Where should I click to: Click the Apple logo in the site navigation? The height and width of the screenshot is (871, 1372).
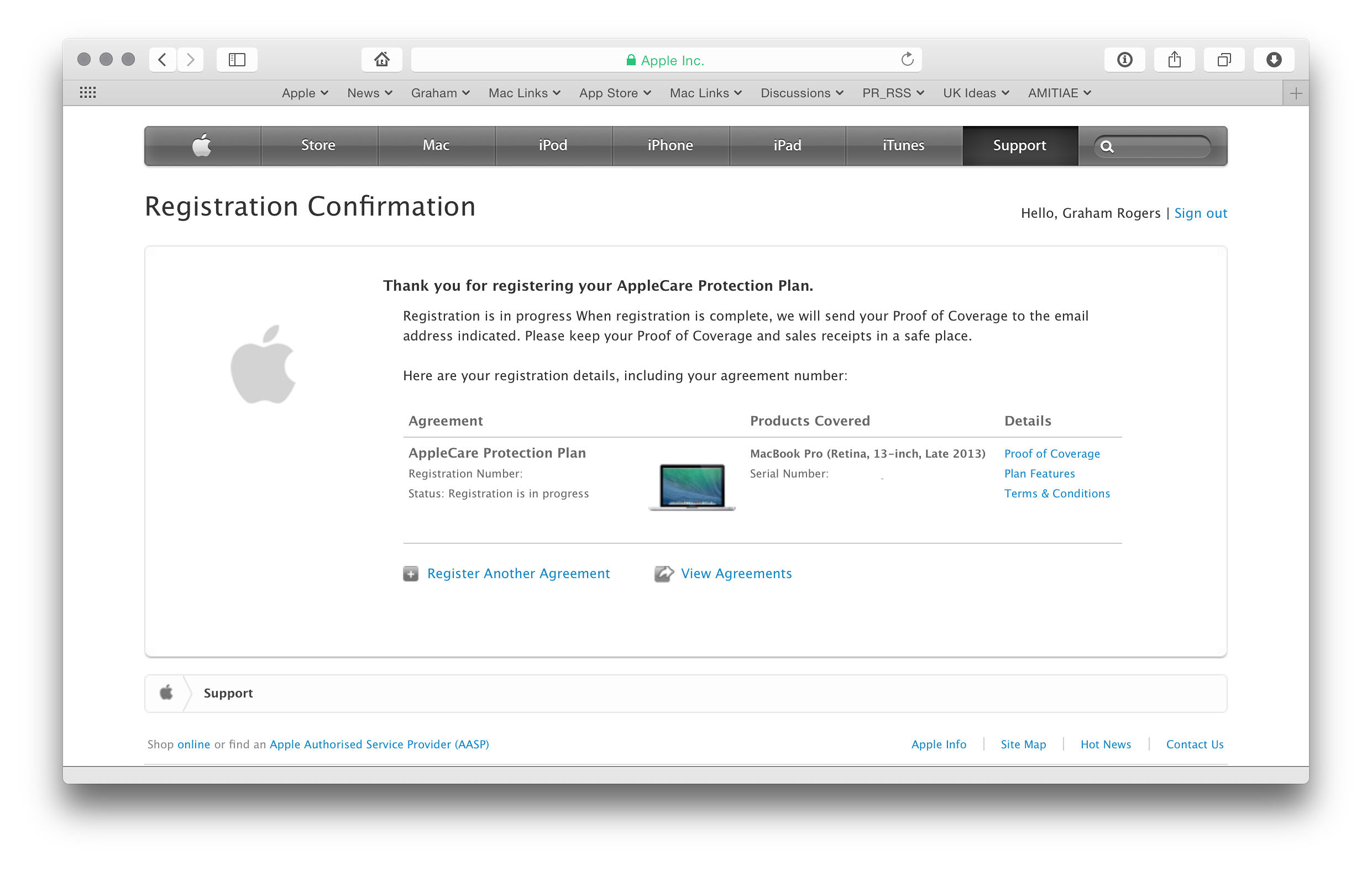(x=202, y=146)
